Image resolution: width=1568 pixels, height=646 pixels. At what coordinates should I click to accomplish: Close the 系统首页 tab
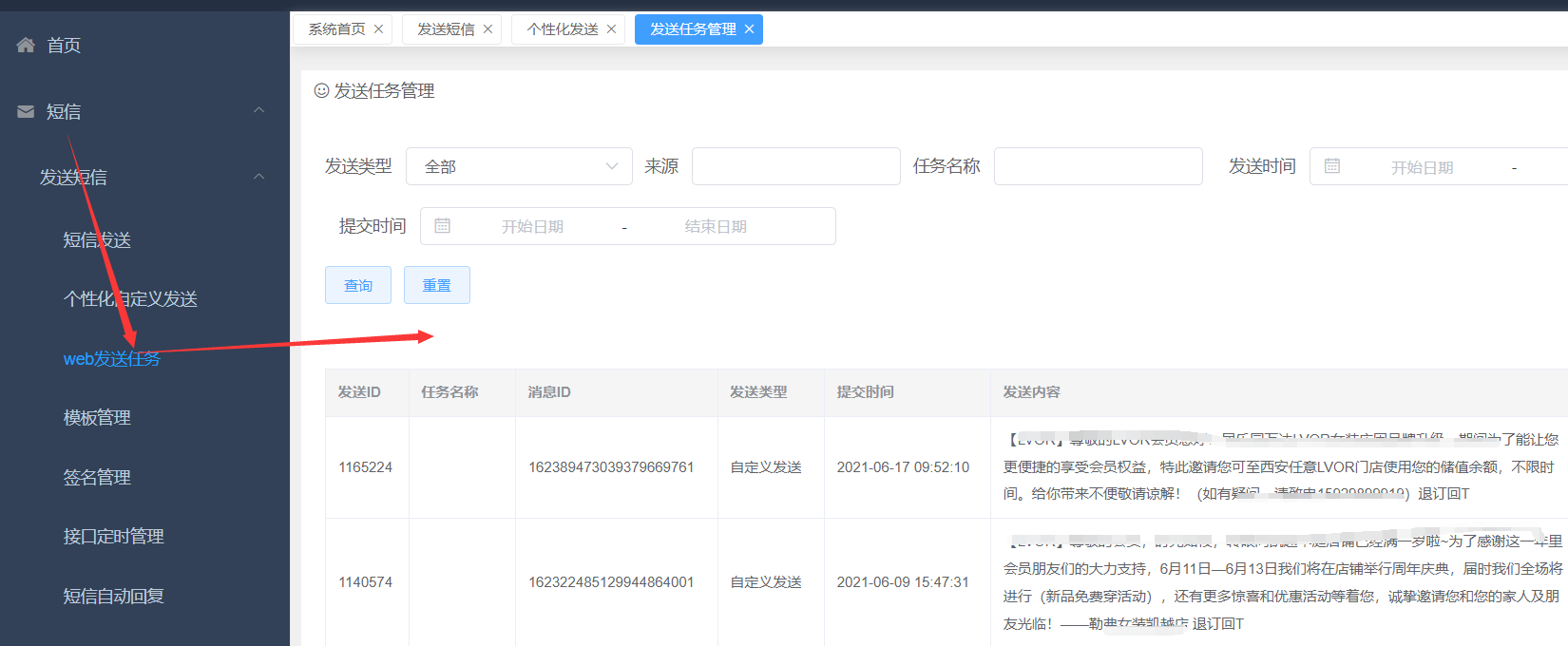tap(378, 29)
